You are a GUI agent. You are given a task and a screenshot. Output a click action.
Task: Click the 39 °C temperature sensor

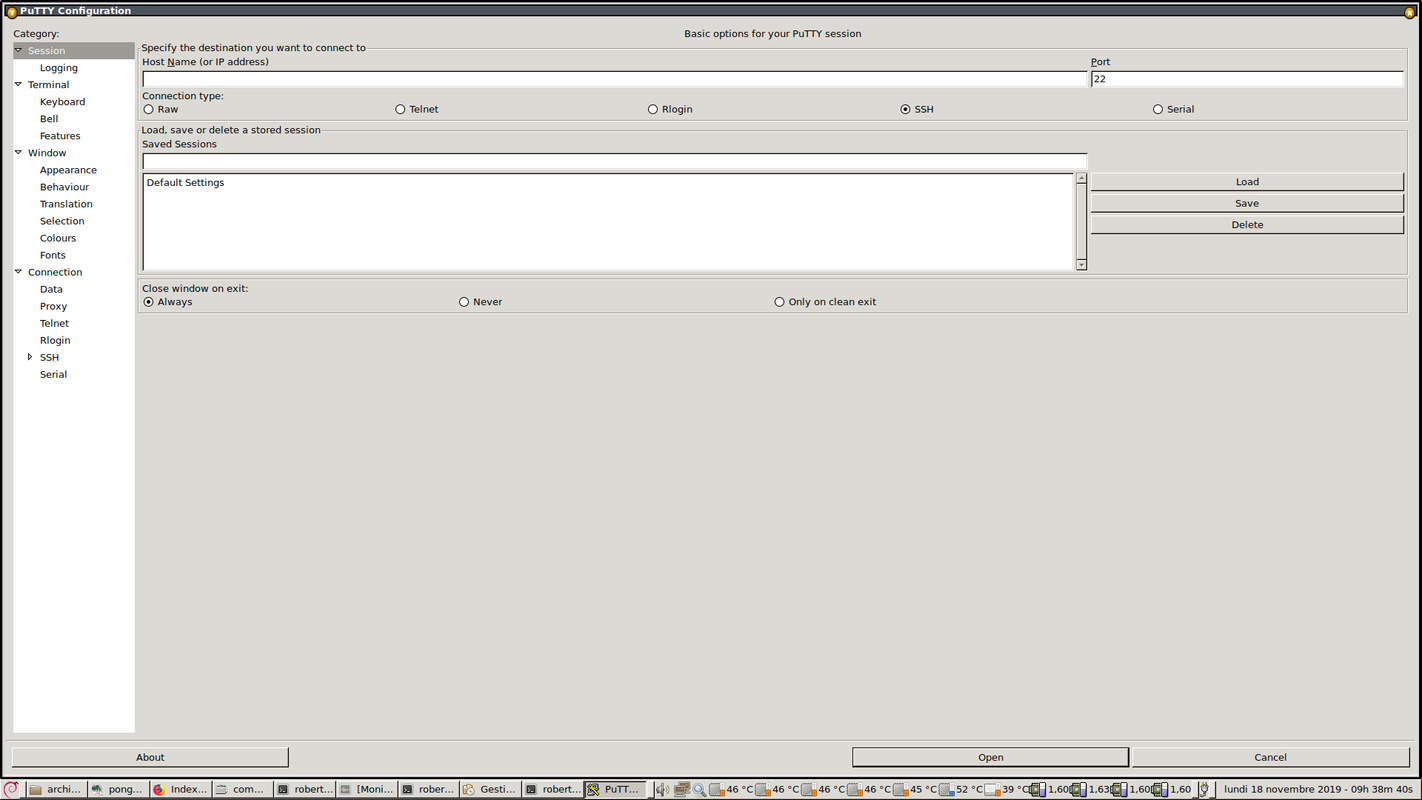point(1006,789)
